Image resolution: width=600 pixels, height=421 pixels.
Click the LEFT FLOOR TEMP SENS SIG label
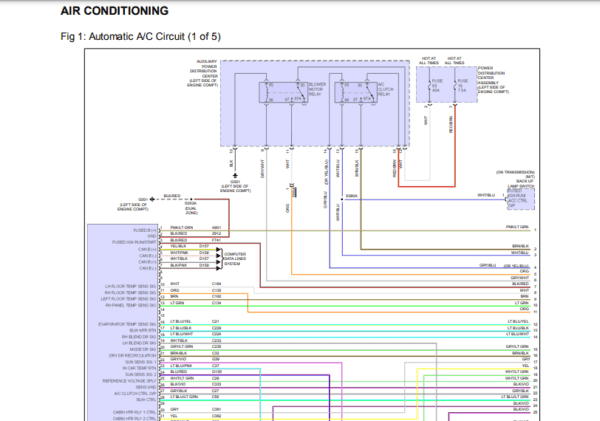click(129, 299)
